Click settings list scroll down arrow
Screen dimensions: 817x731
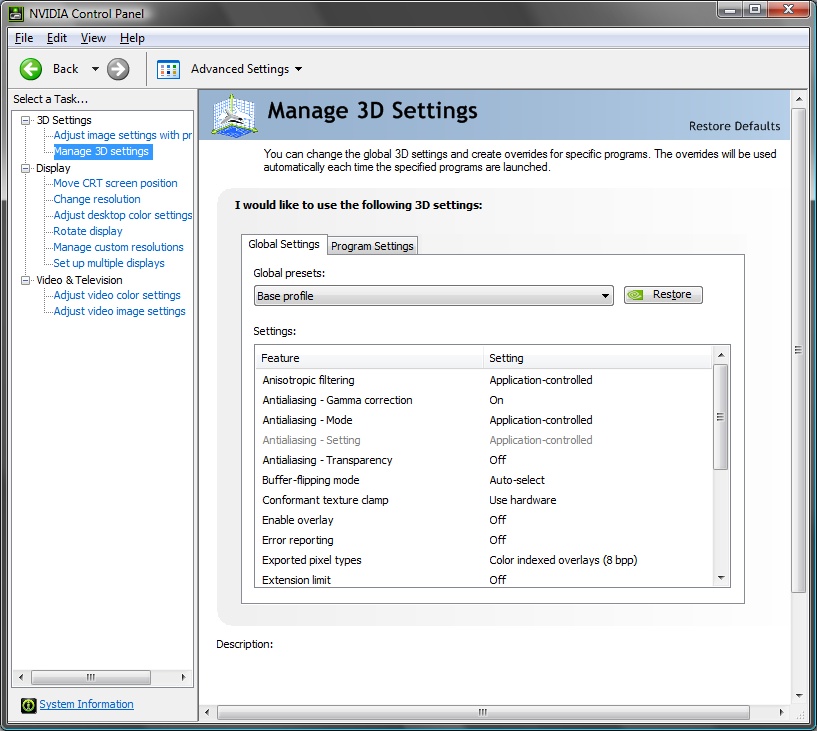721,578
